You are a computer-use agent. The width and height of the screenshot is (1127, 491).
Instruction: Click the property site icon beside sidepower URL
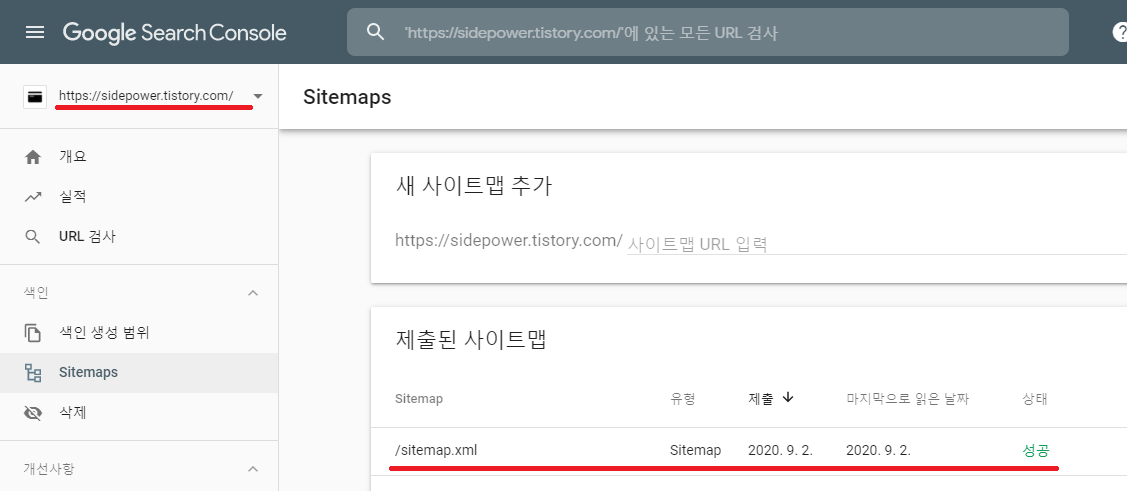click(34, 96)
